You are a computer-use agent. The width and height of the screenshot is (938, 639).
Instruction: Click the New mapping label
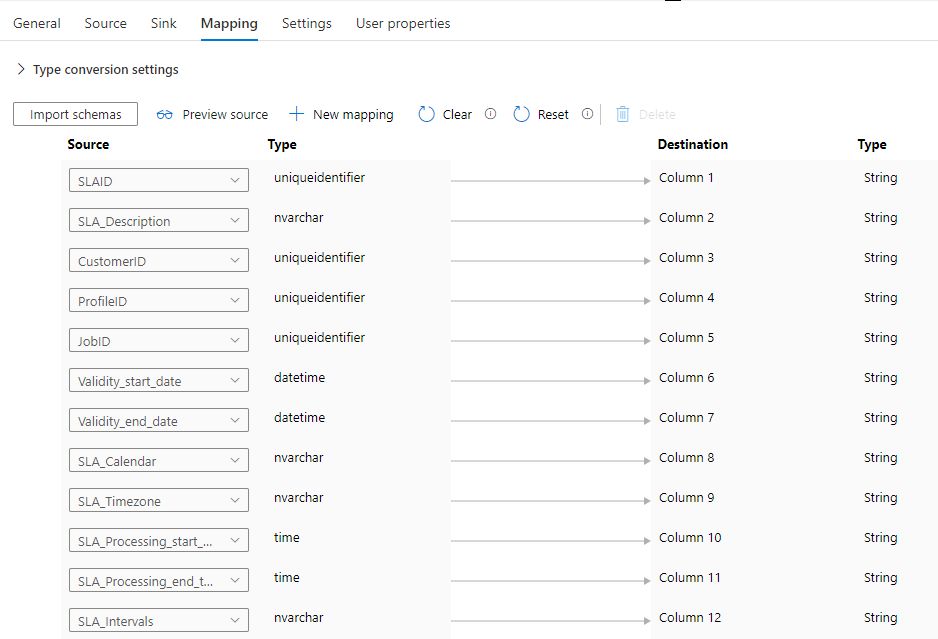[353, 114]
